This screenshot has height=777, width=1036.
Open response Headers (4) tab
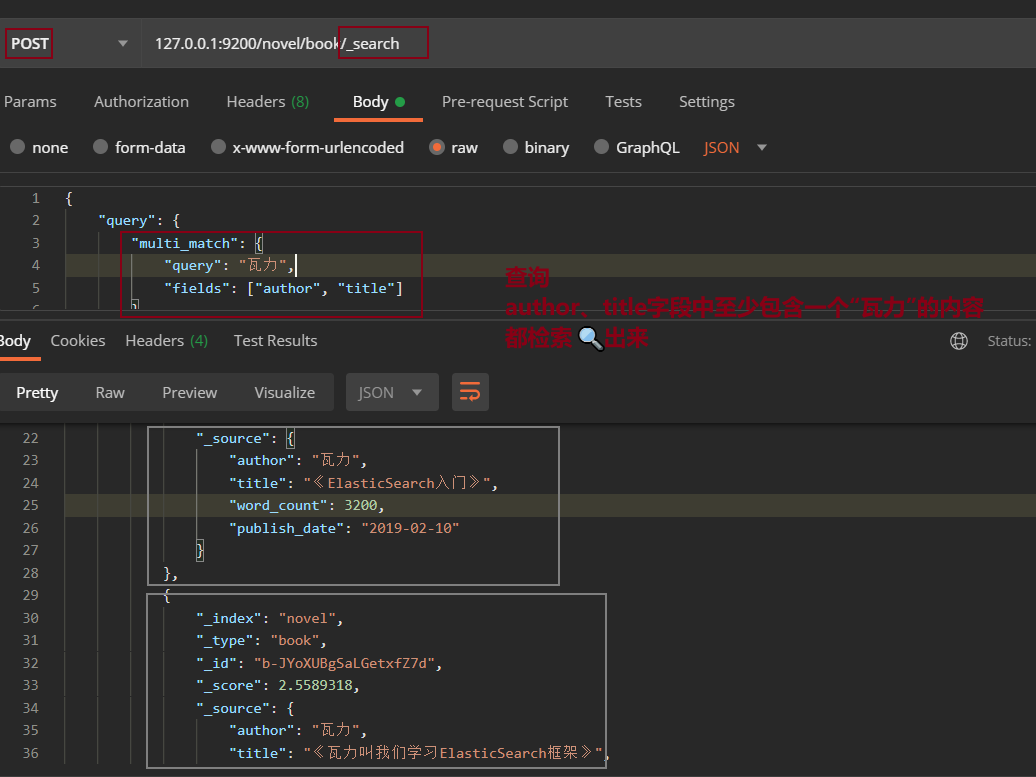tap(166, 341)
